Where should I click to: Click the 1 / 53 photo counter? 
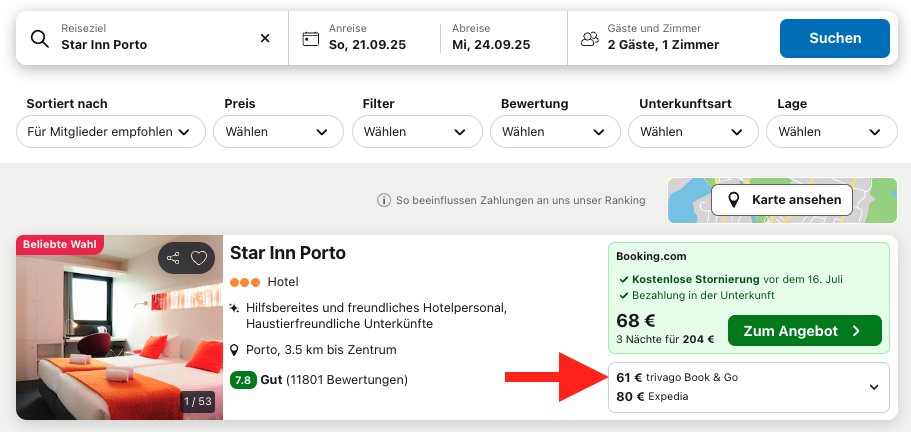click(x=198, y=401)
